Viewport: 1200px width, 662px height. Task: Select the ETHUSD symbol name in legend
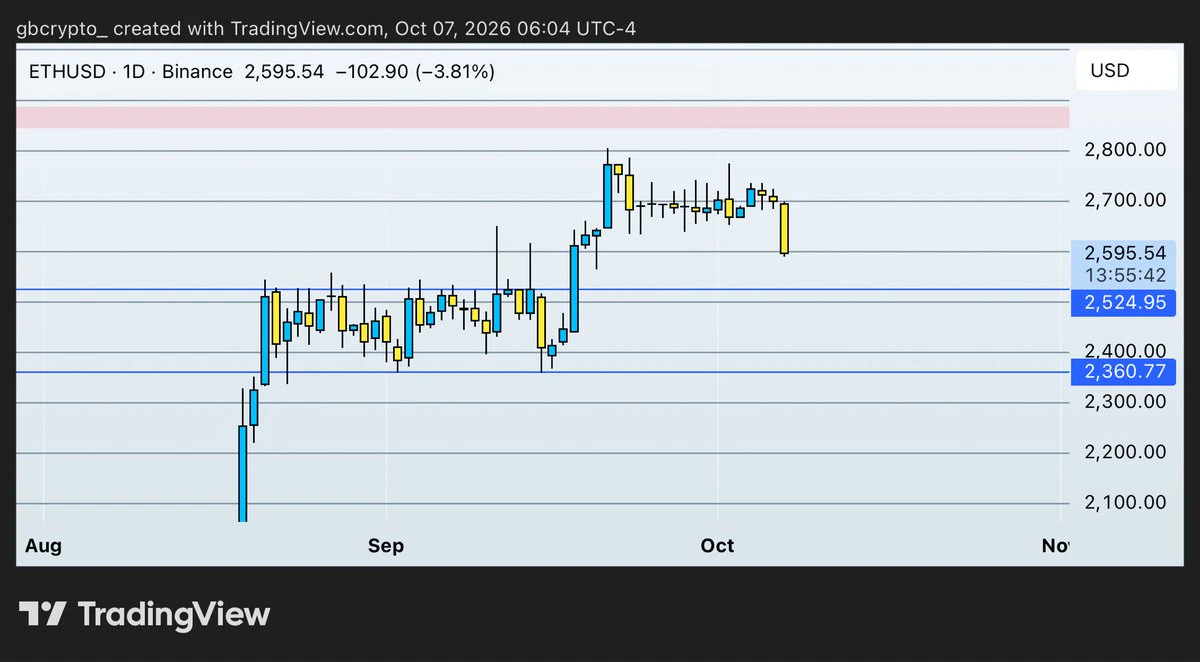coord(67,72)
